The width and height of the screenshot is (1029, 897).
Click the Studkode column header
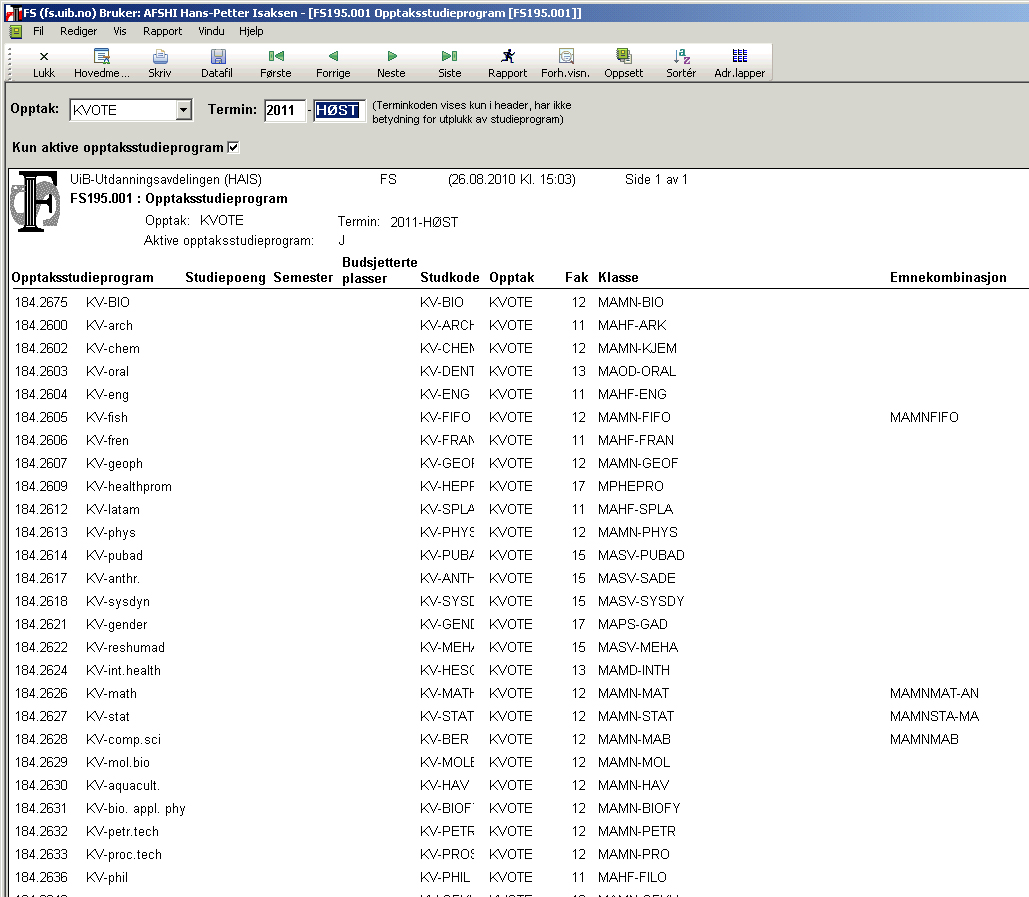pyautogui.click(x=450, y=278)
